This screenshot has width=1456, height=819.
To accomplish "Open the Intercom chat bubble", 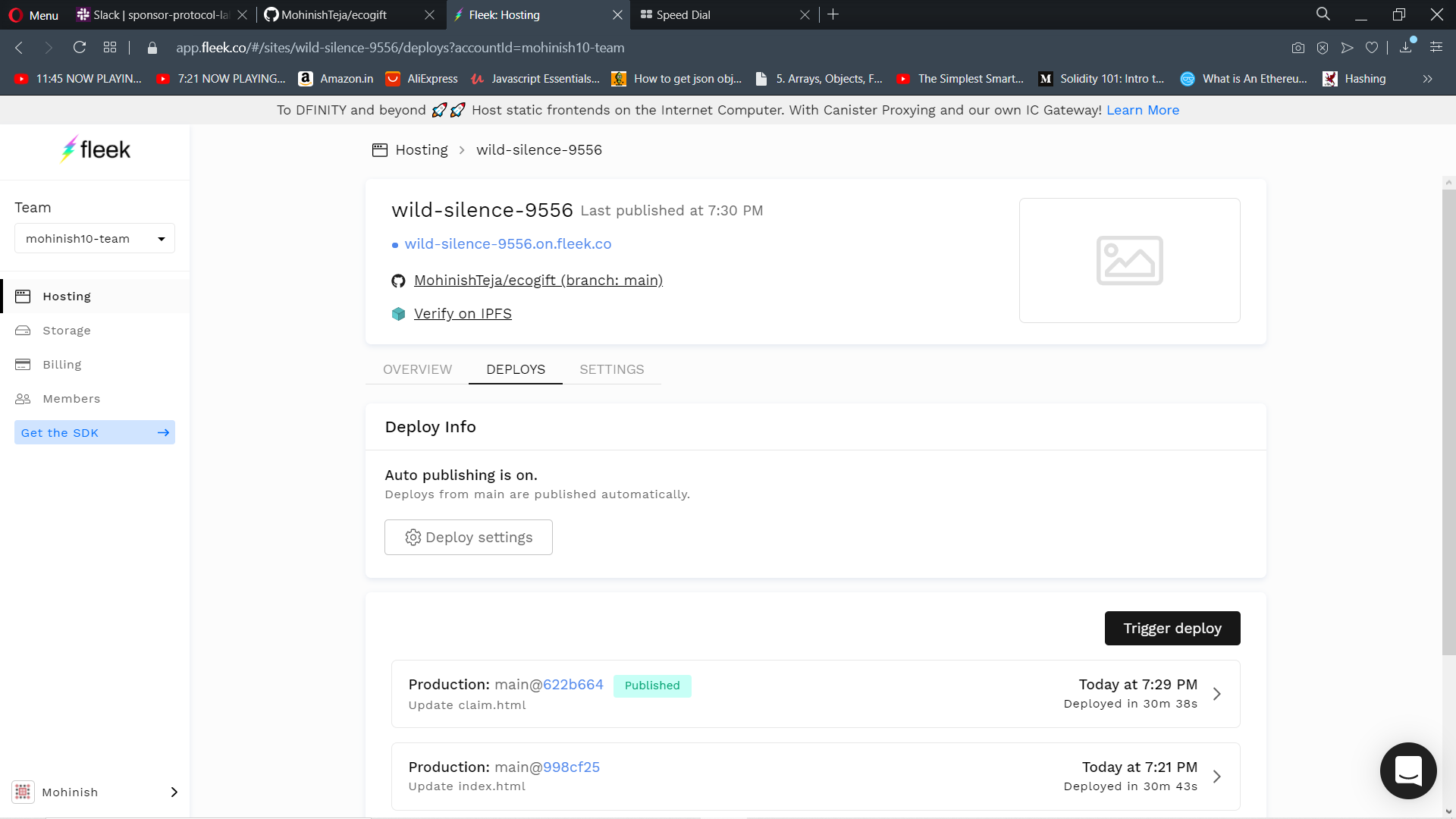I will point(1408,770).
